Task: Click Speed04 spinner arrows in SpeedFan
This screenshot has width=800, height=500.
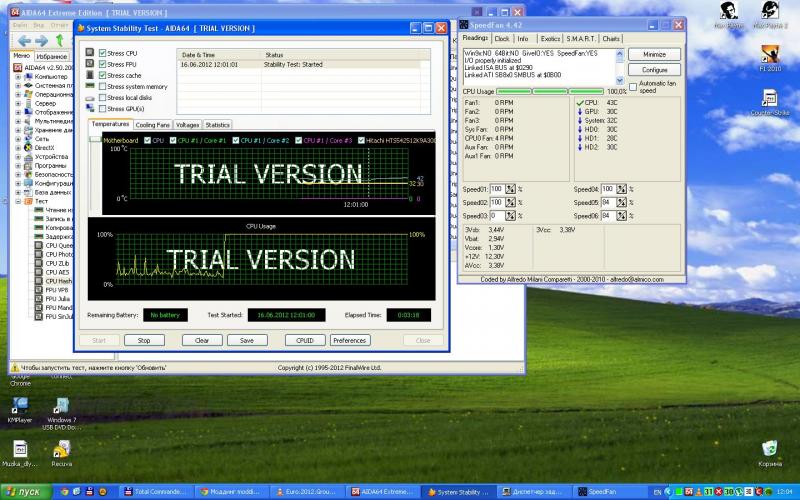Action: [x=621, y=189]
